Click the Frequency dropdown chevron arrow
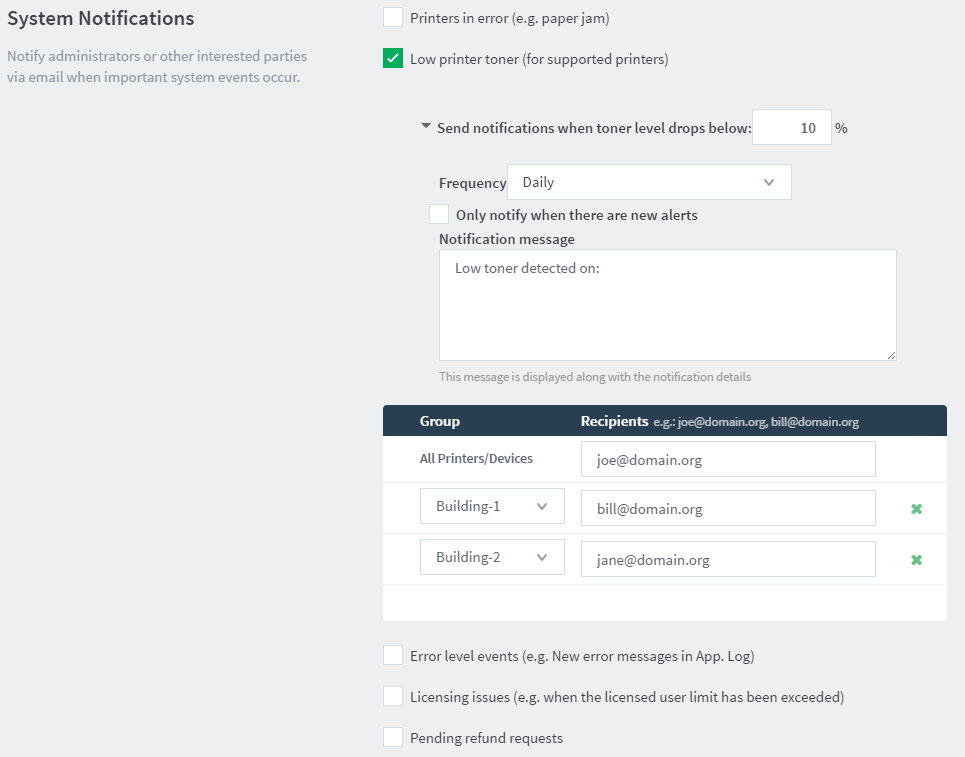 (769, 182)
